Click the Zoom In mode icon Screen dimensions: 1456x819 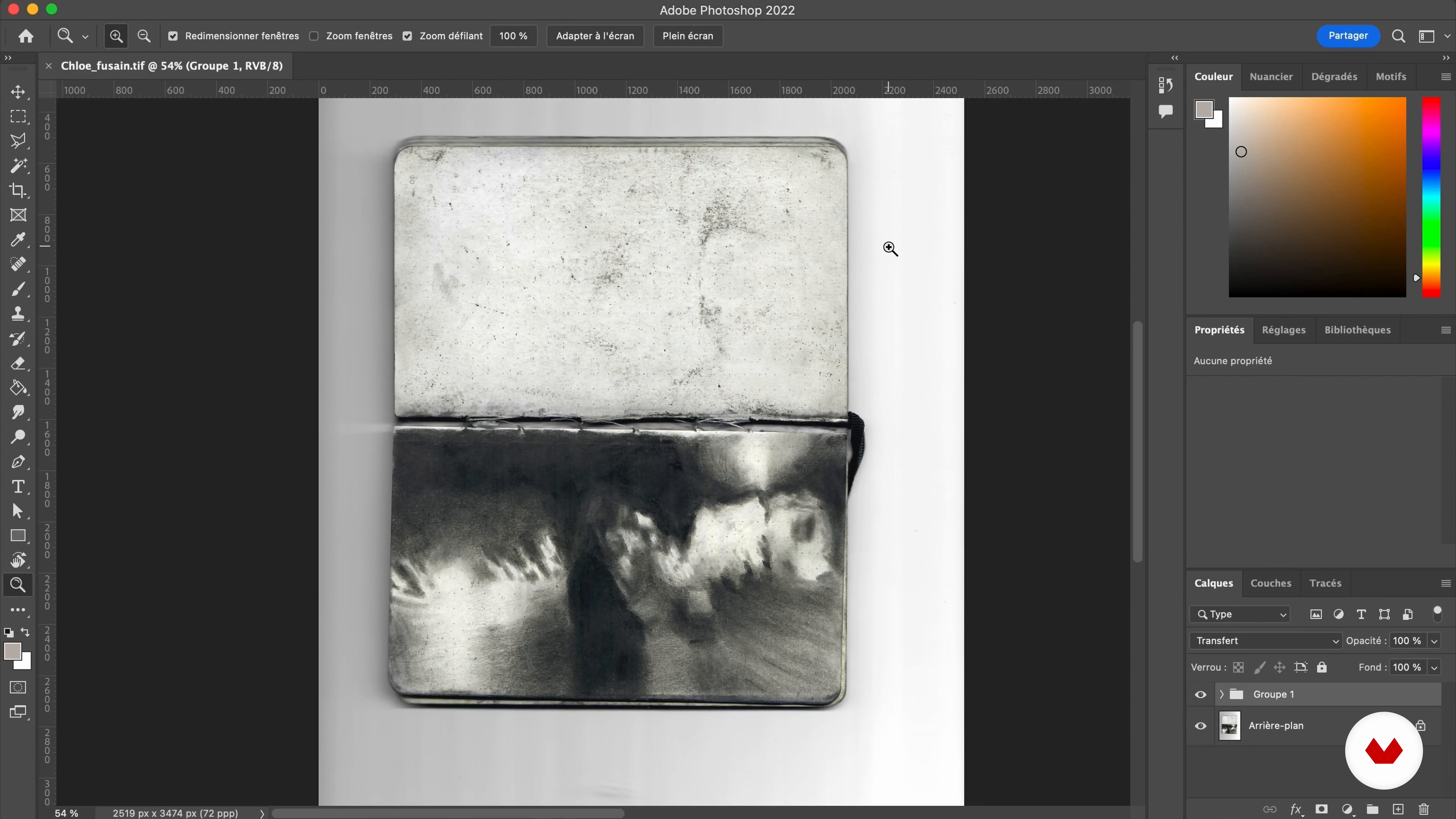[x=116, y=36]
